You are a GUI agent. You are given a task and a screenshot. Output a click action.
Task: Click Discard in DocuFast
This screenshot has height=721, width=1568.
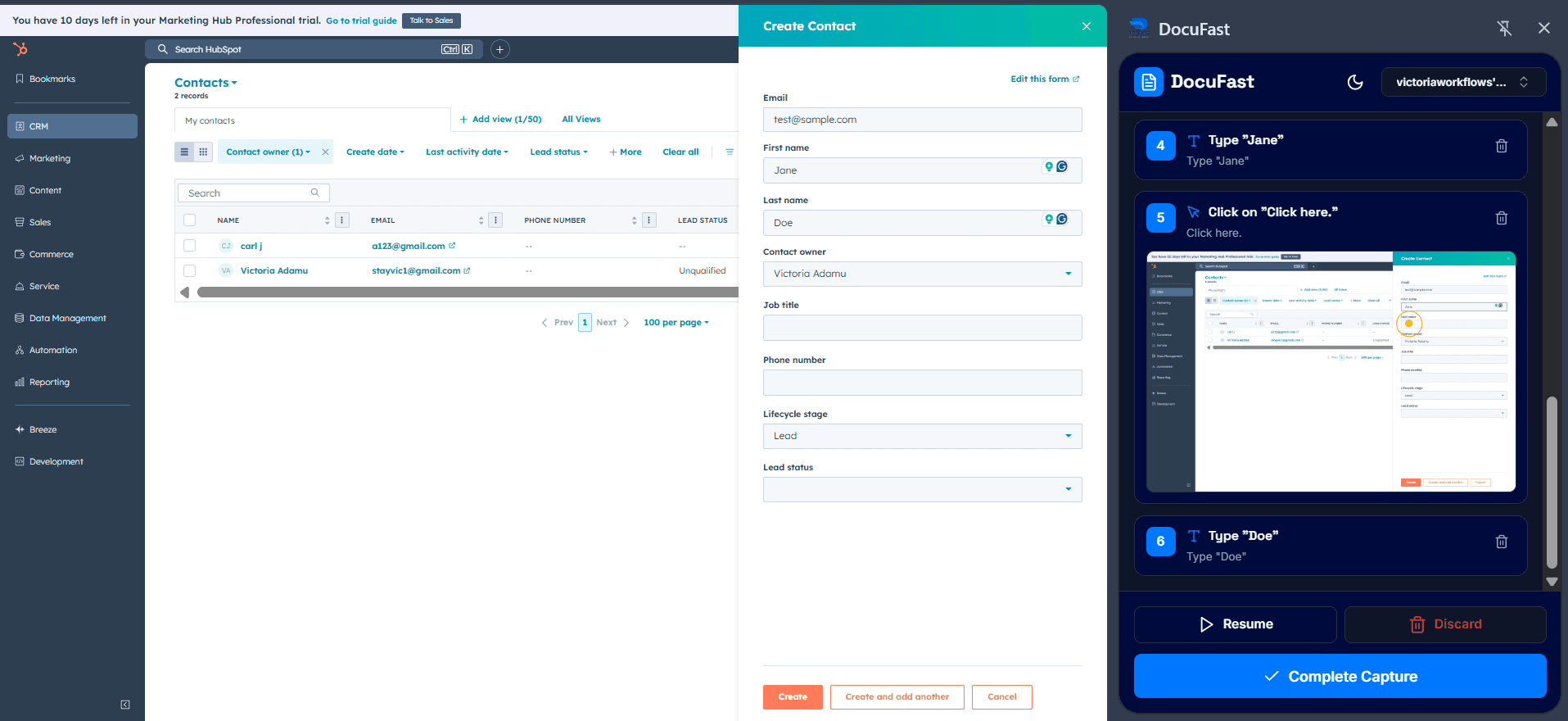pyautogui.click(x=1445, y=624)
